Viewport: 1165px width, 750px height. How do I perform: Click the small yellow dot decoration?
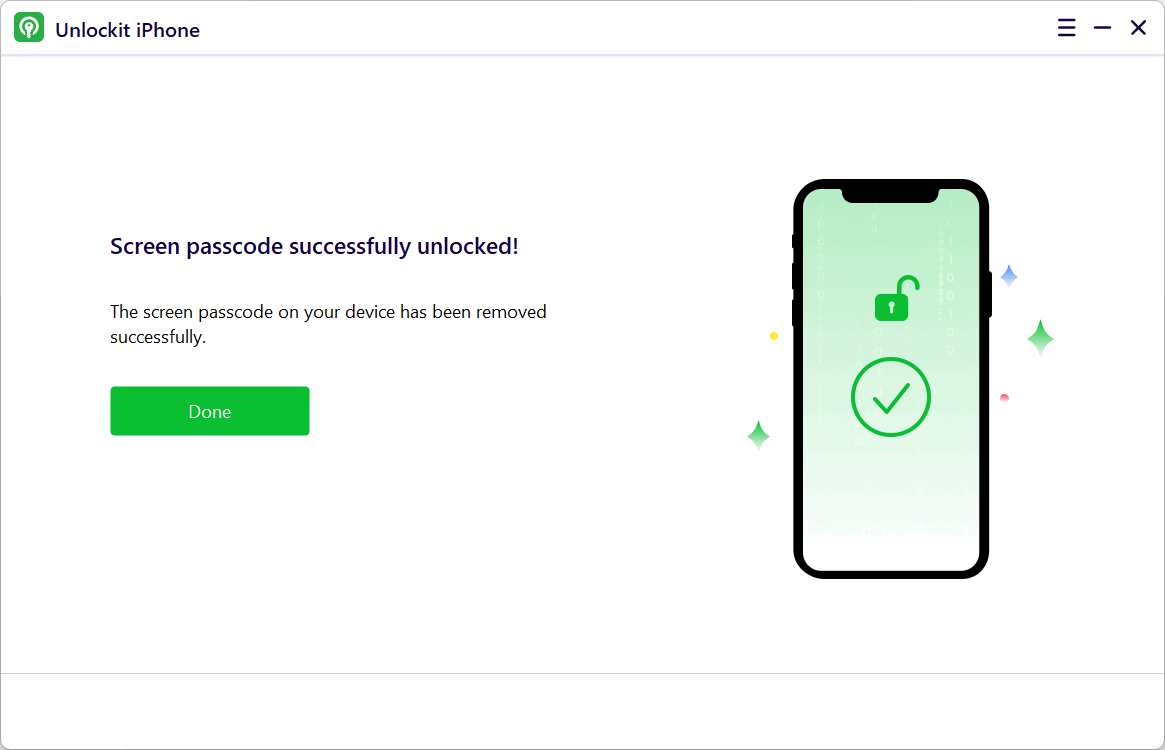point(774,336)
